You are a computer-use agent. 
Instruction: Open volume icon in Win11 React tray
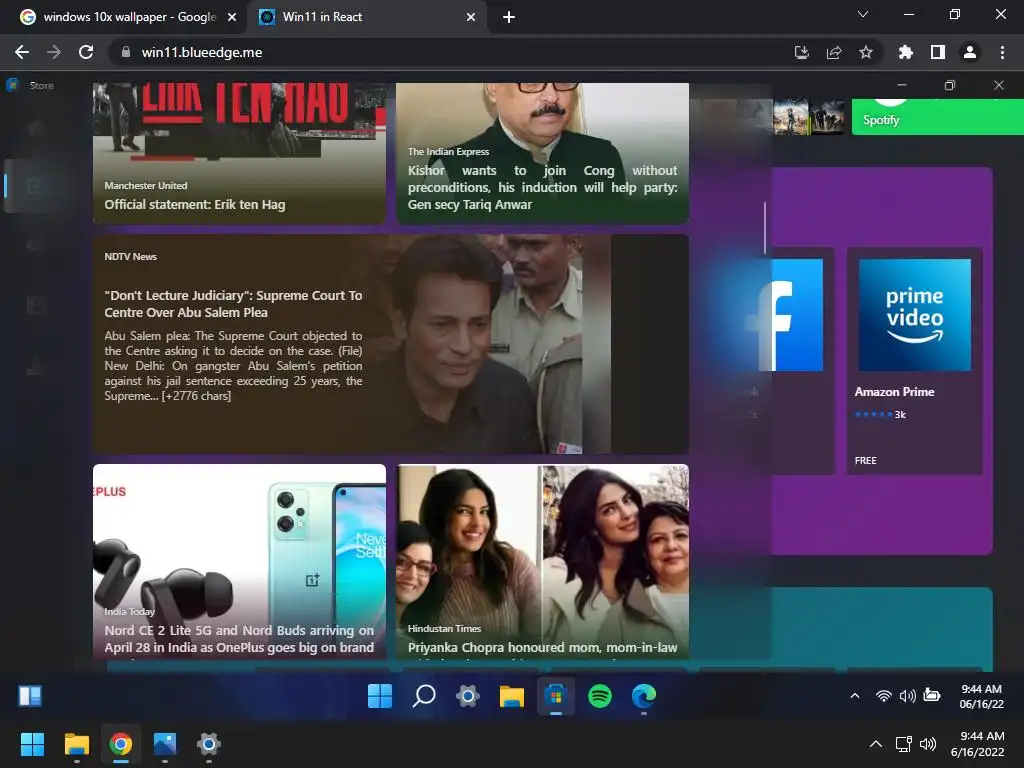(x=907, y=696)
